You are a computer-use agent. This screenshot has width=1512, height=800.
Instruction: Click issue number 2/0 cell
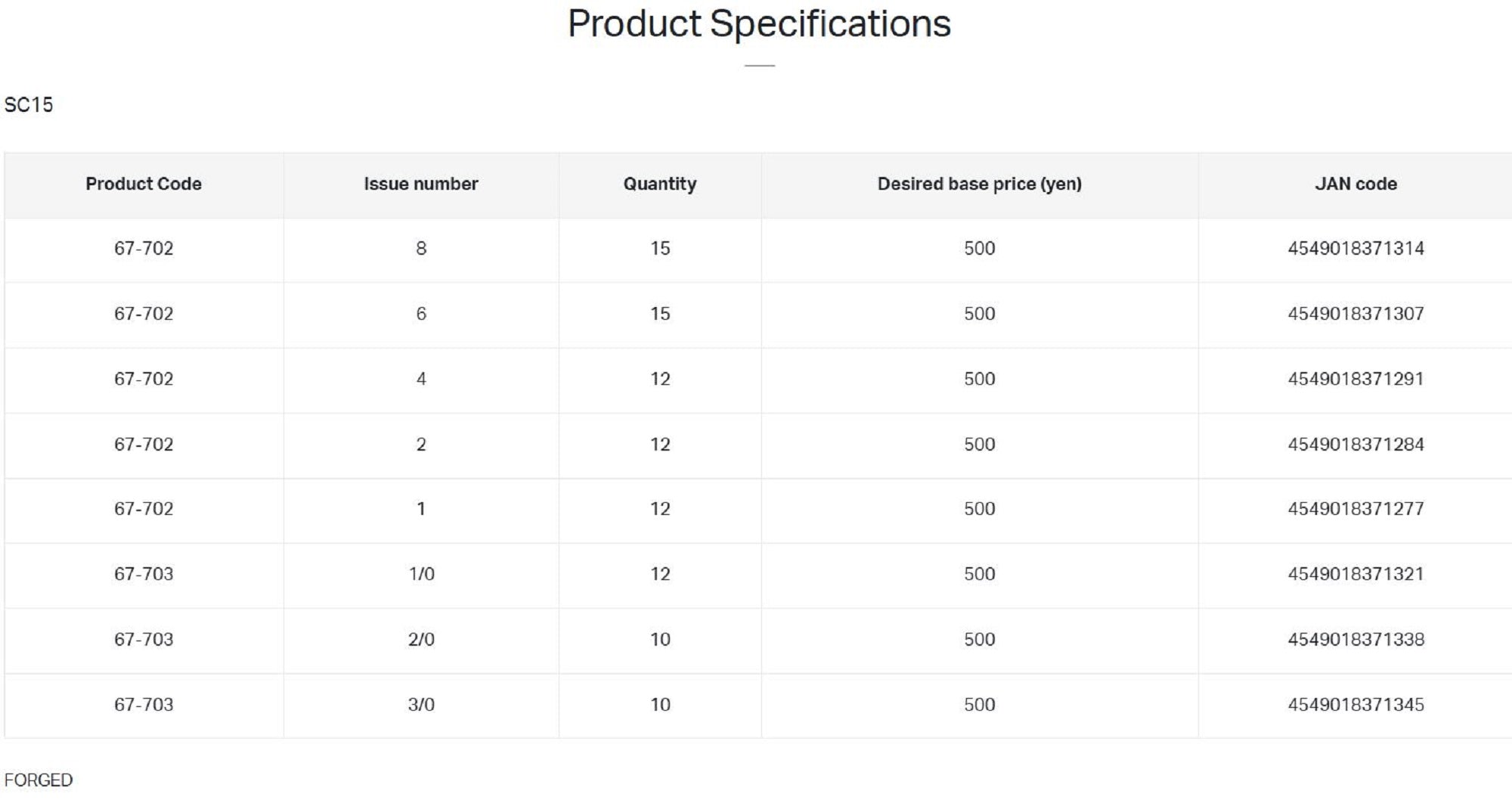tap(421, 640)
